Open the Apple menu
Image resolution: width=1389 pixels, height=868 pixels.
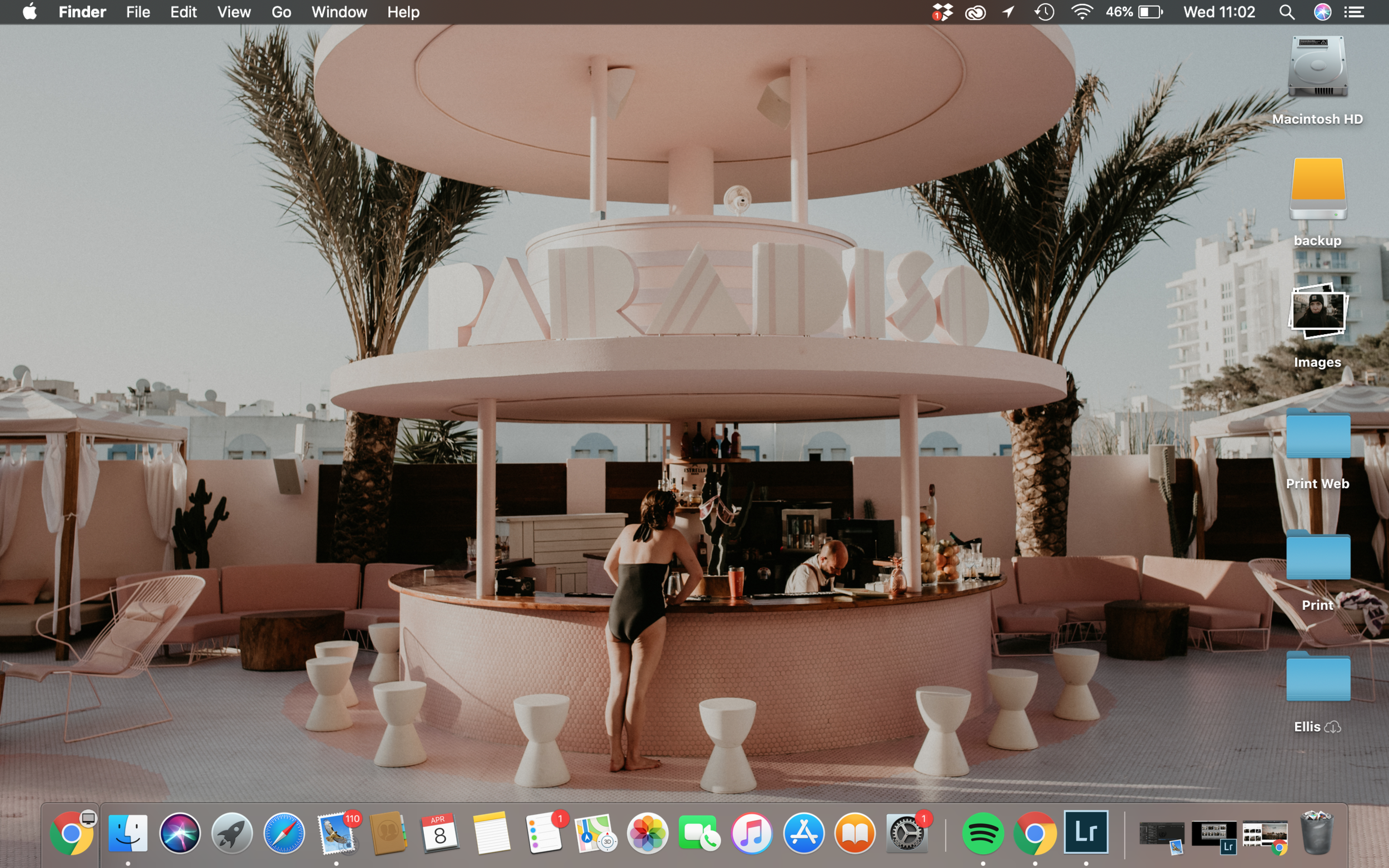tap(30, 12)
